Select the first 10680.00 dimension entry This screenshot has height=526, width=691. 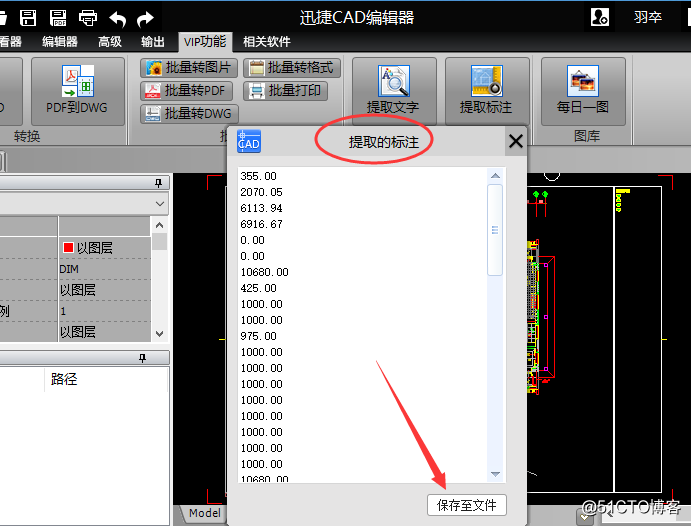coord(264,272)
